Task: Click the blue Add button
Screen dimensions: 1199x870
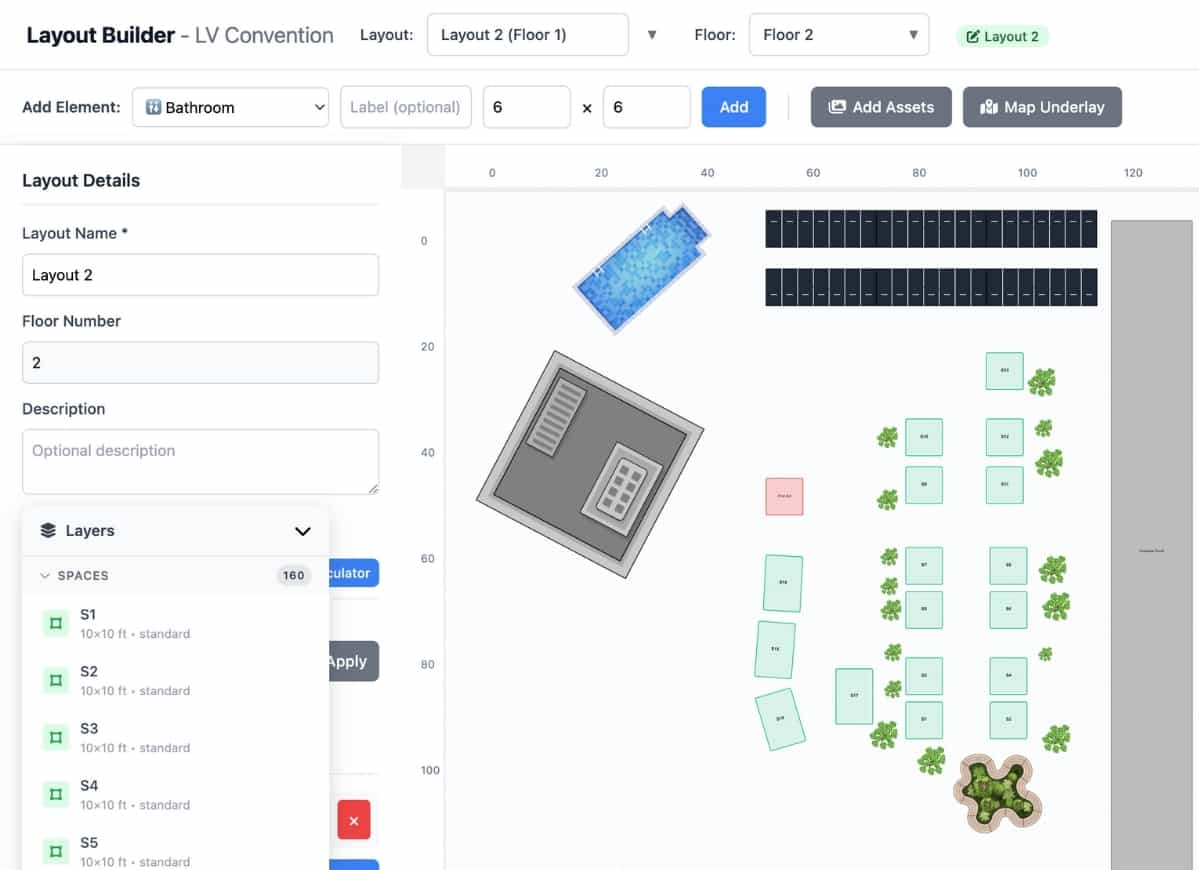Action: click(x=733, y=107)
